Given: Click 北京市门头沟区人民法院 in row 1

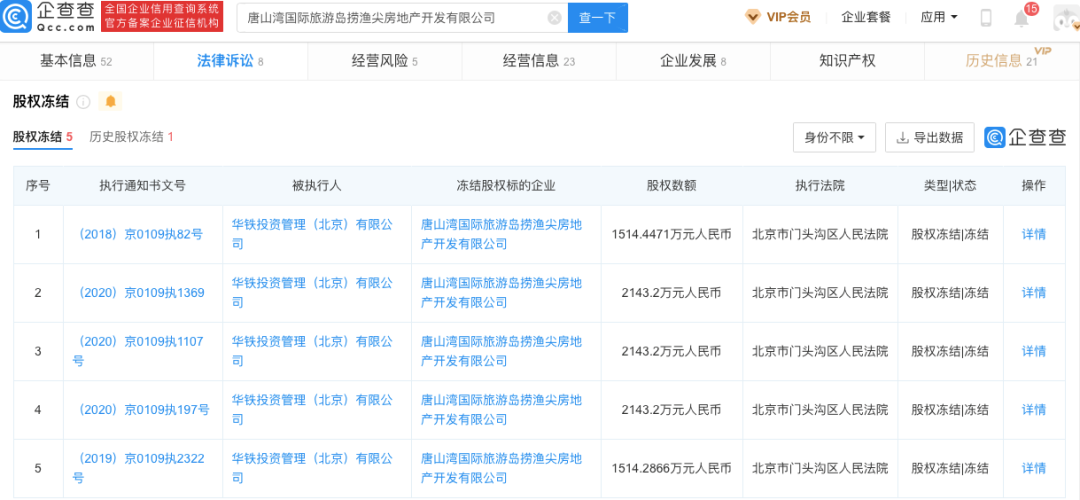Looking at the screenshot, I should point(820,234).
